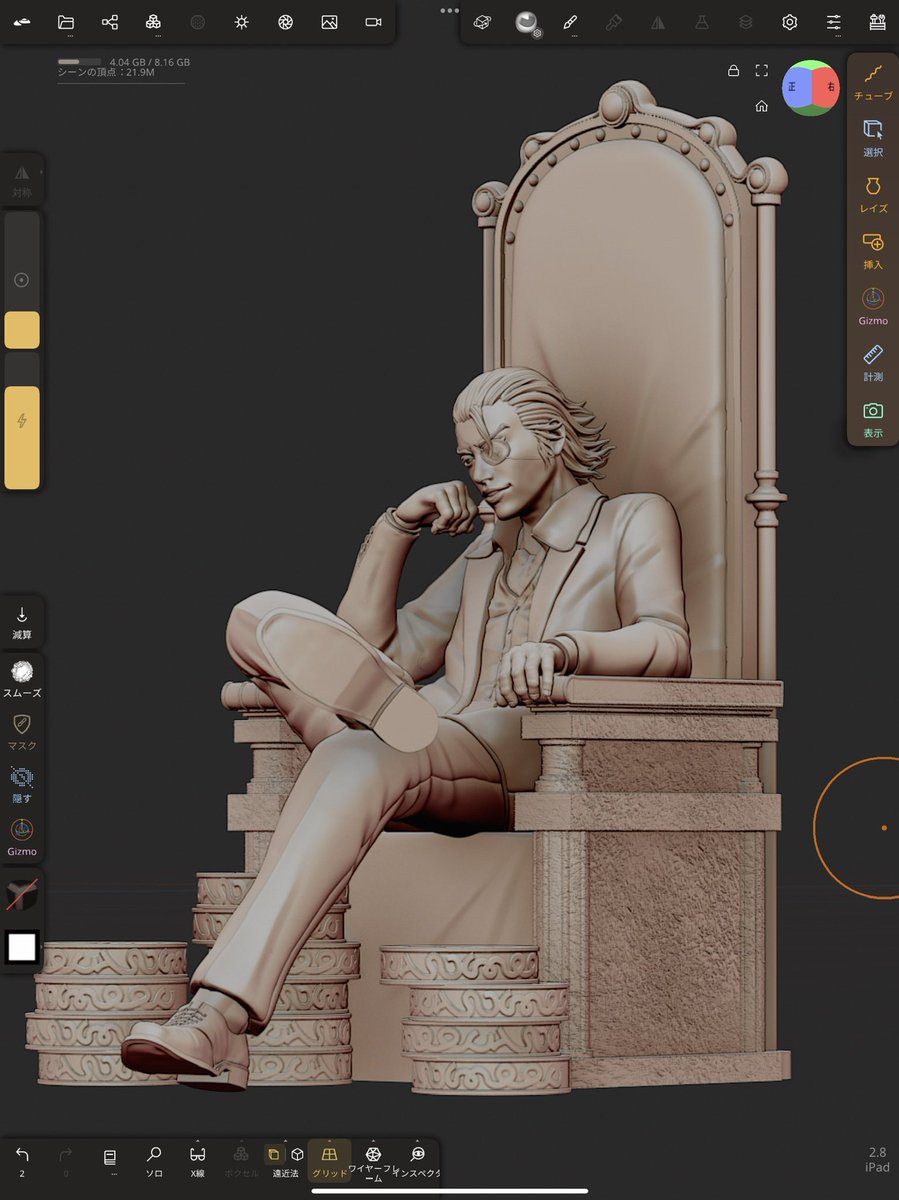Toggle ソロ (Solo) mode
This screenshot has width=899, height=1200.
coord(154,1160)
